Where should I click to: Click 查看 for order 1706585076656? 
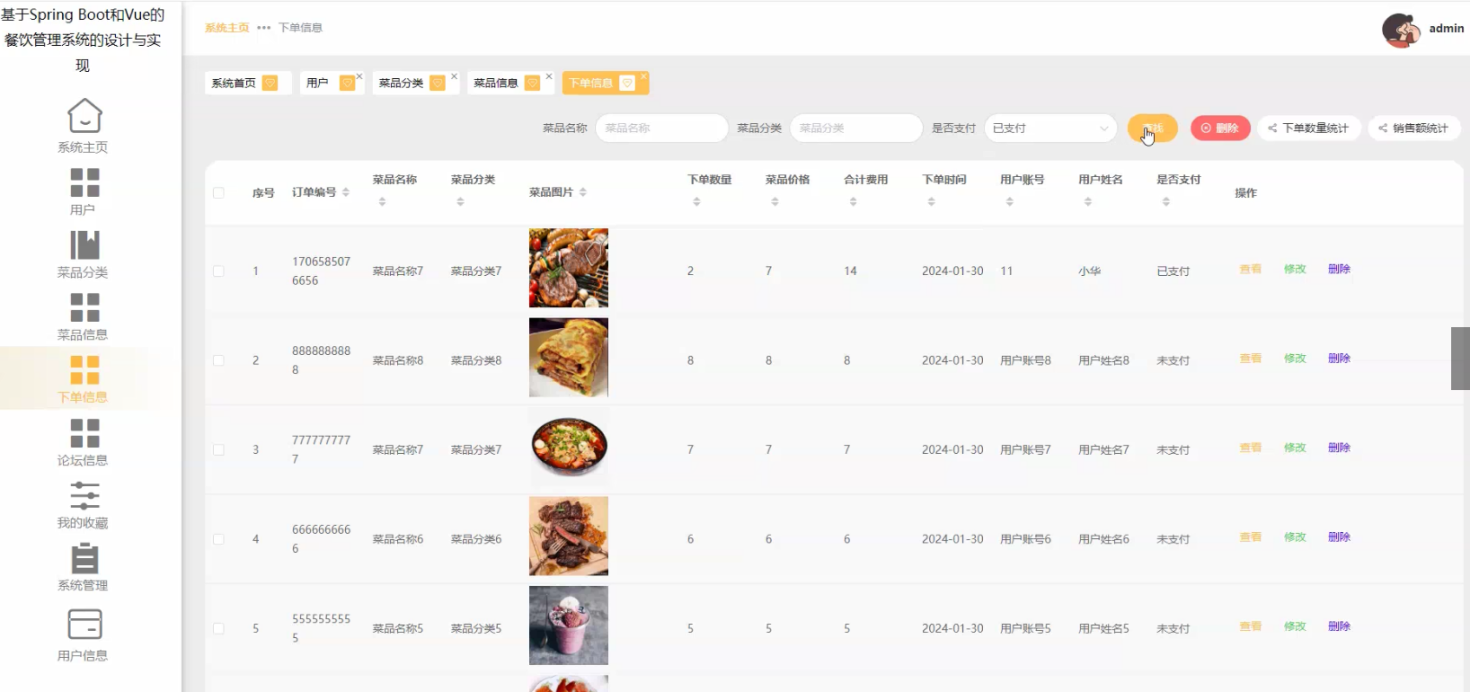(1250, 269)
